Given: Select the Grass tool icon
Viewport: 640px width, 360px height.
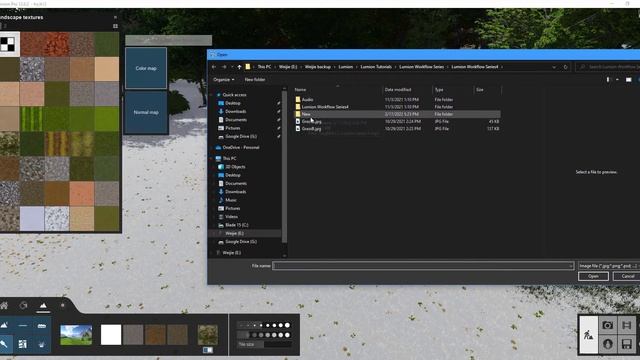Looking at the screenshot, I should (x=42, y=344).
